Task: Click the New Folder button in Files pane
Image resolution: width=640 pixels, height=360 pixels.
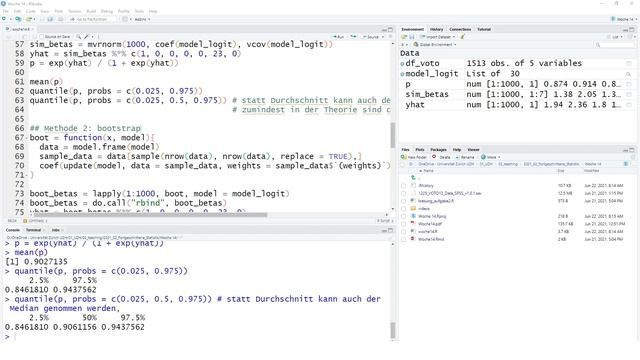Action: click(414, 157)
